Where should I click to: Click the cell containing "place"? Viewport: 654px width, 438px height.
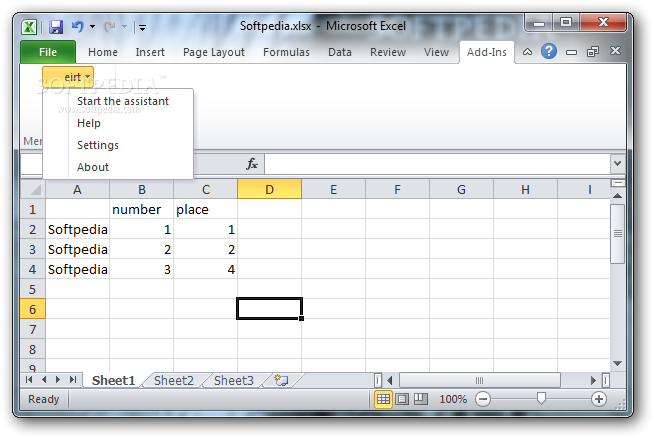coord(206,209)
